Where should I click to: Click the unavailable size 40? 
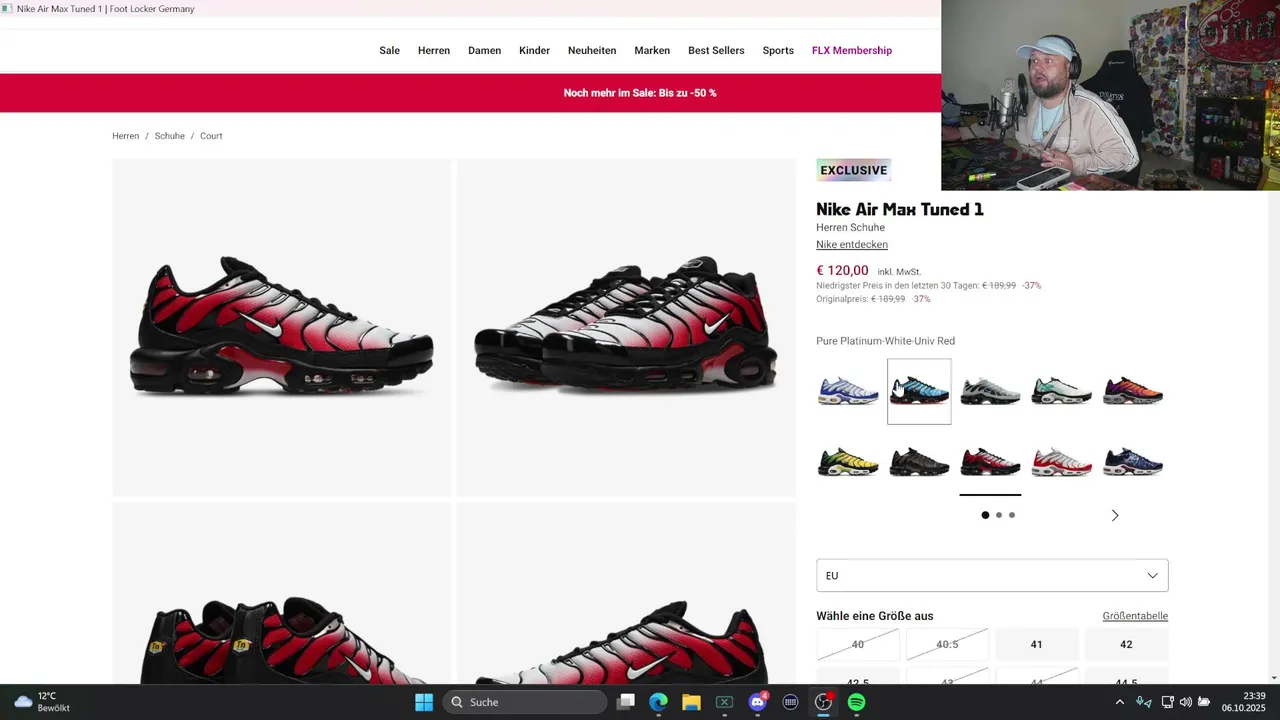857,645
